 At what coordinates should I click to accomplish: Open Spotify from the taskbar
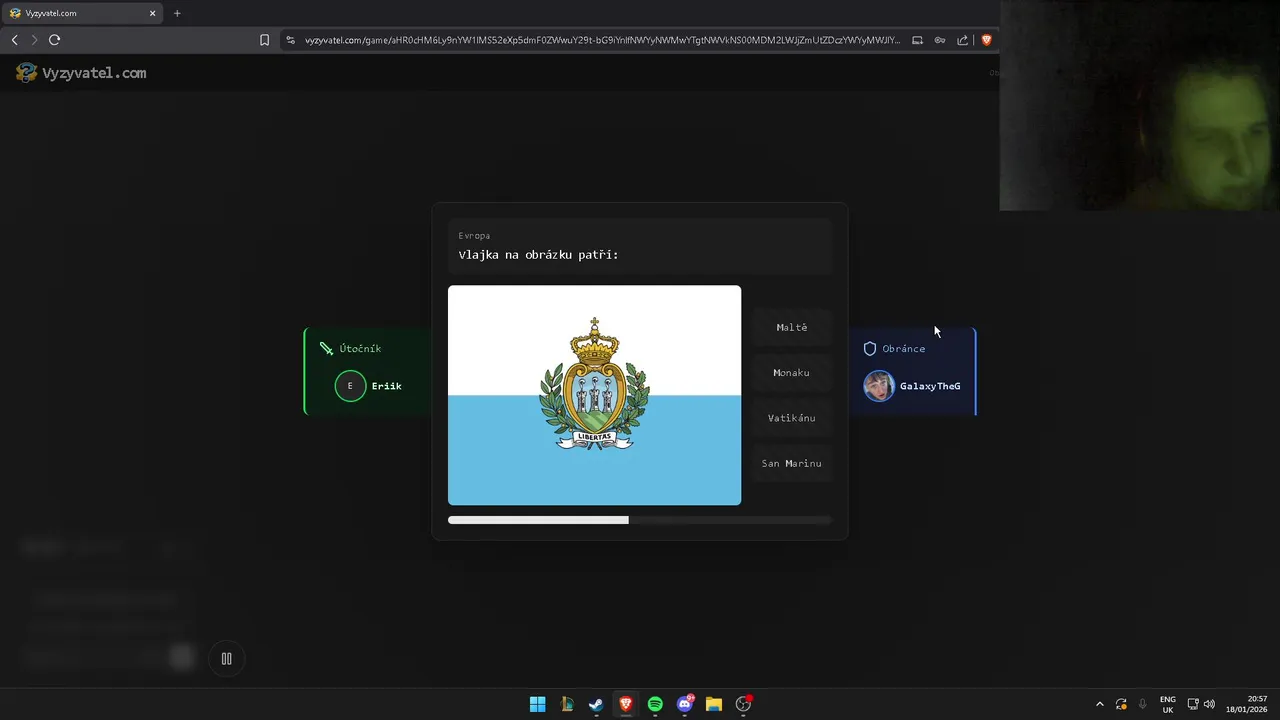(x=655, y=704)
